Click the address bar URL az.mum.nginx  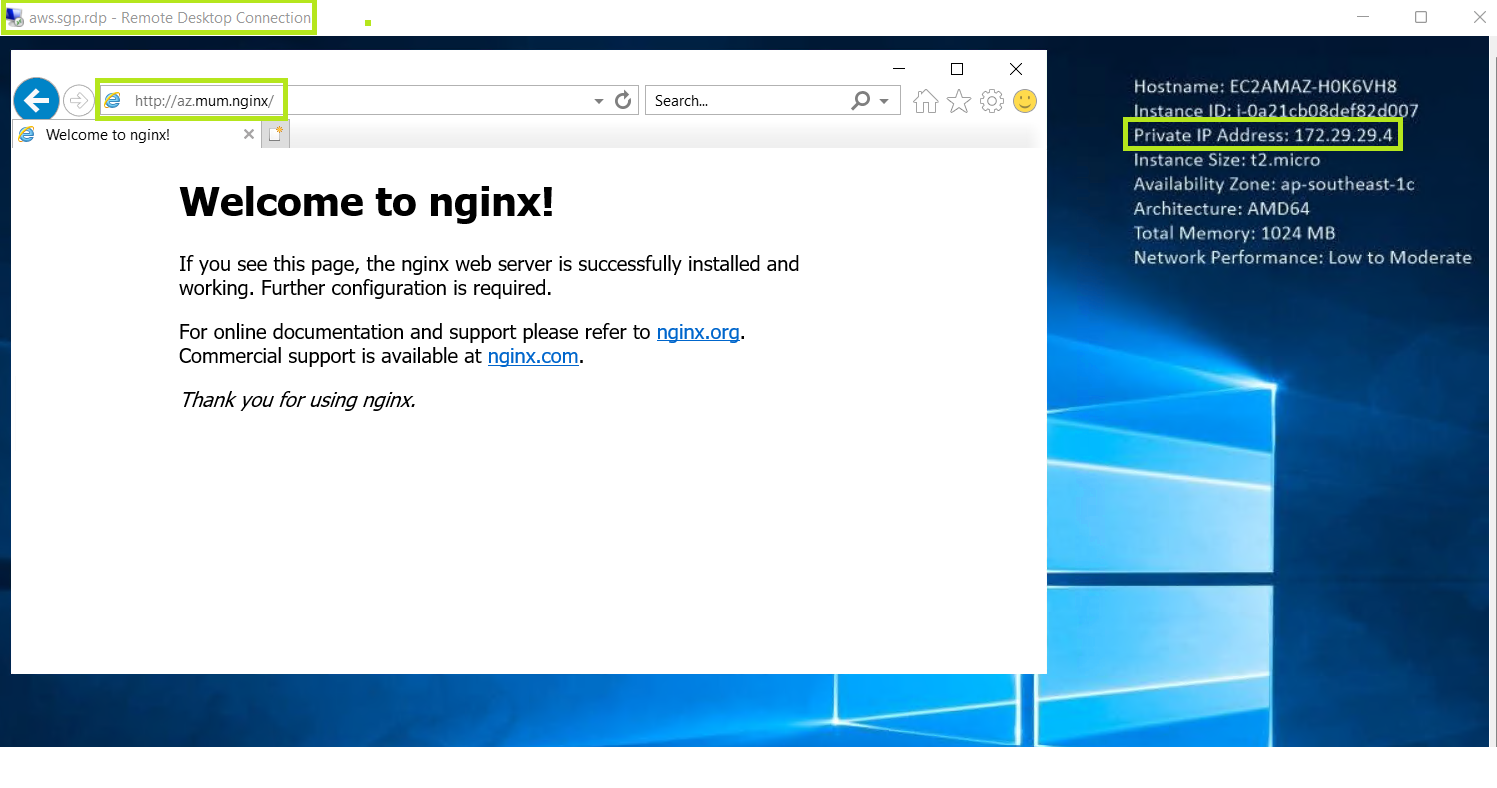point(203,100)
